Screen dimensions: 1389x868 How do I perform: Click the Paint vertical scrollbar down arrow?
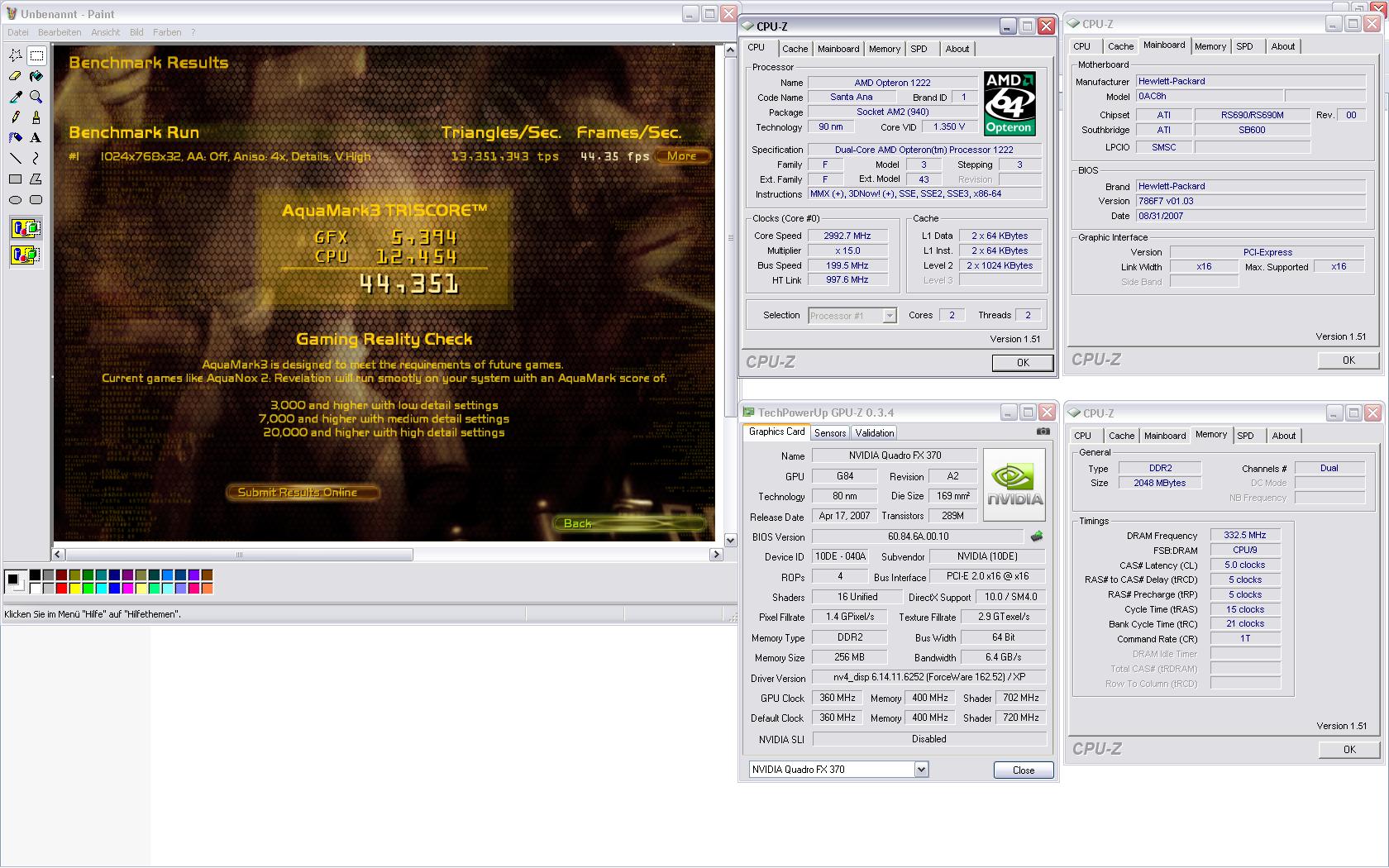(x=730, y=541)
